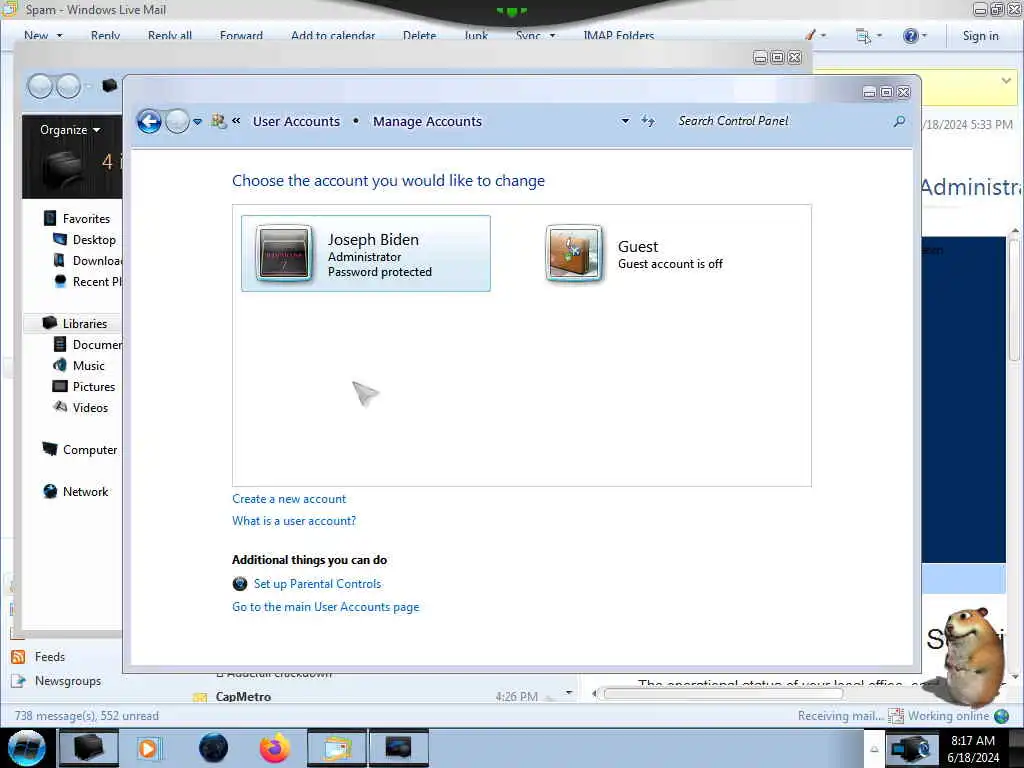Select the User Accounts breadcrumb
Image resolution: width=1024 pixels, height=768 pixels.
pyautogui.click(x=296, y=121)
